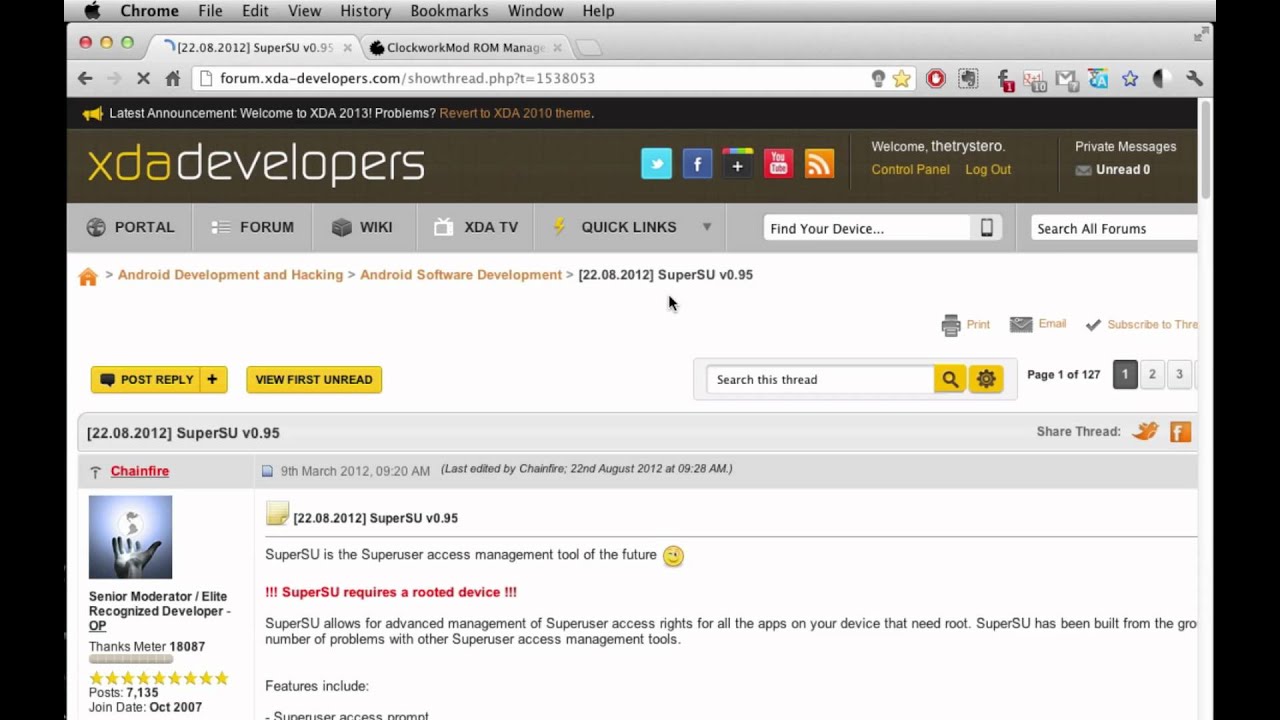
Task: Open the History menu
Action: [x=365, y=11]
